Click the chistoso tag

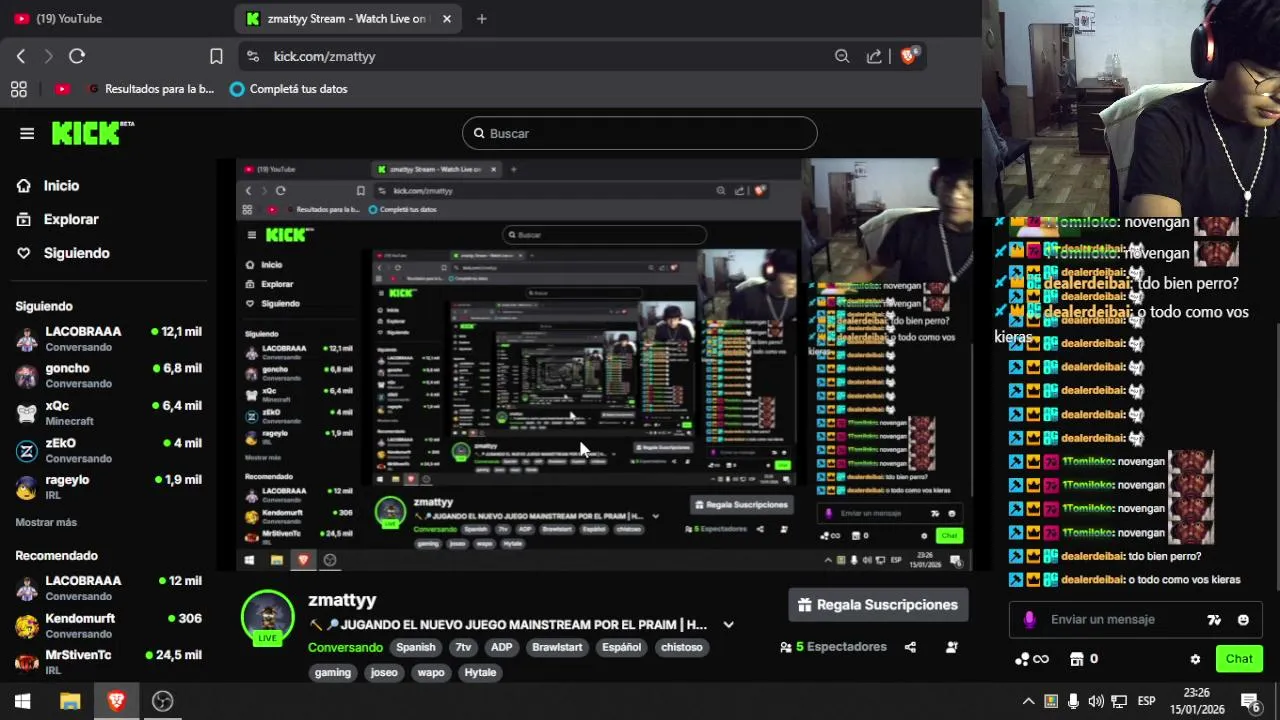pyautogui.click(x=681, y=647)
